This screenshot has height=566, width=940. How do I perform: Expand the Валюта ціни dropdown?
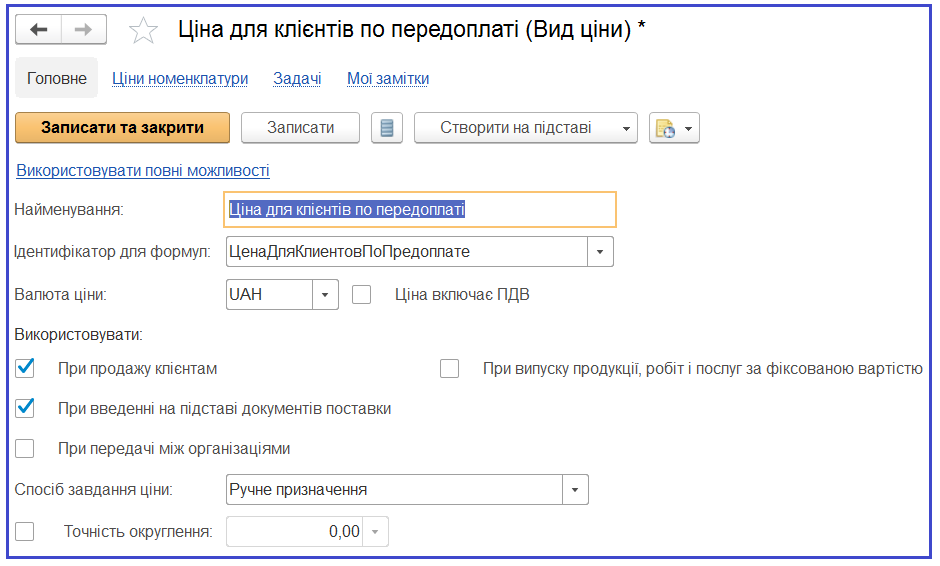pyautogui.click(x=325, y=294)
